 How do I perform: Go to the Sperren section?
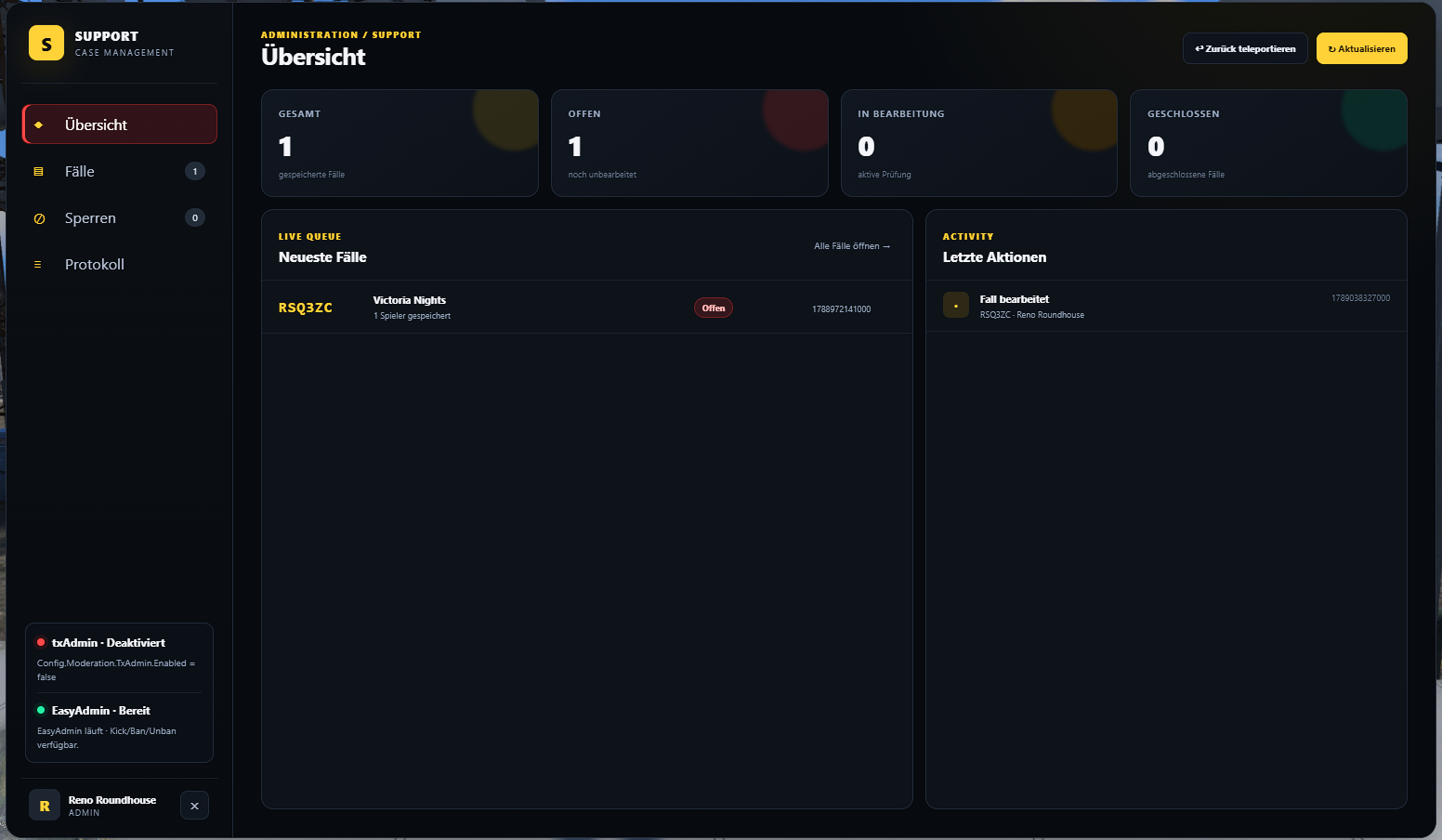click(x=120, y=218)
